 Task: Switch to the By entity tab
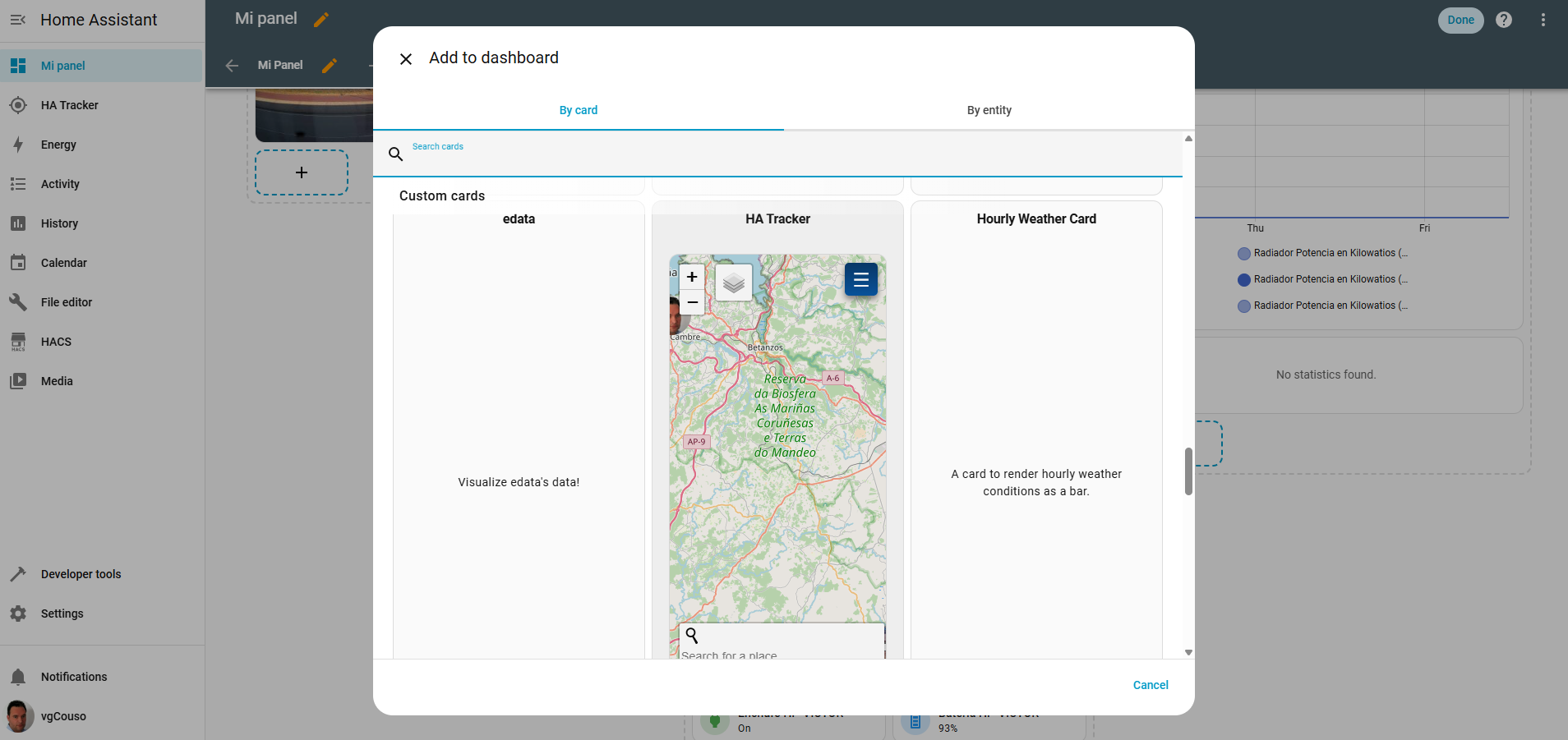989,110
